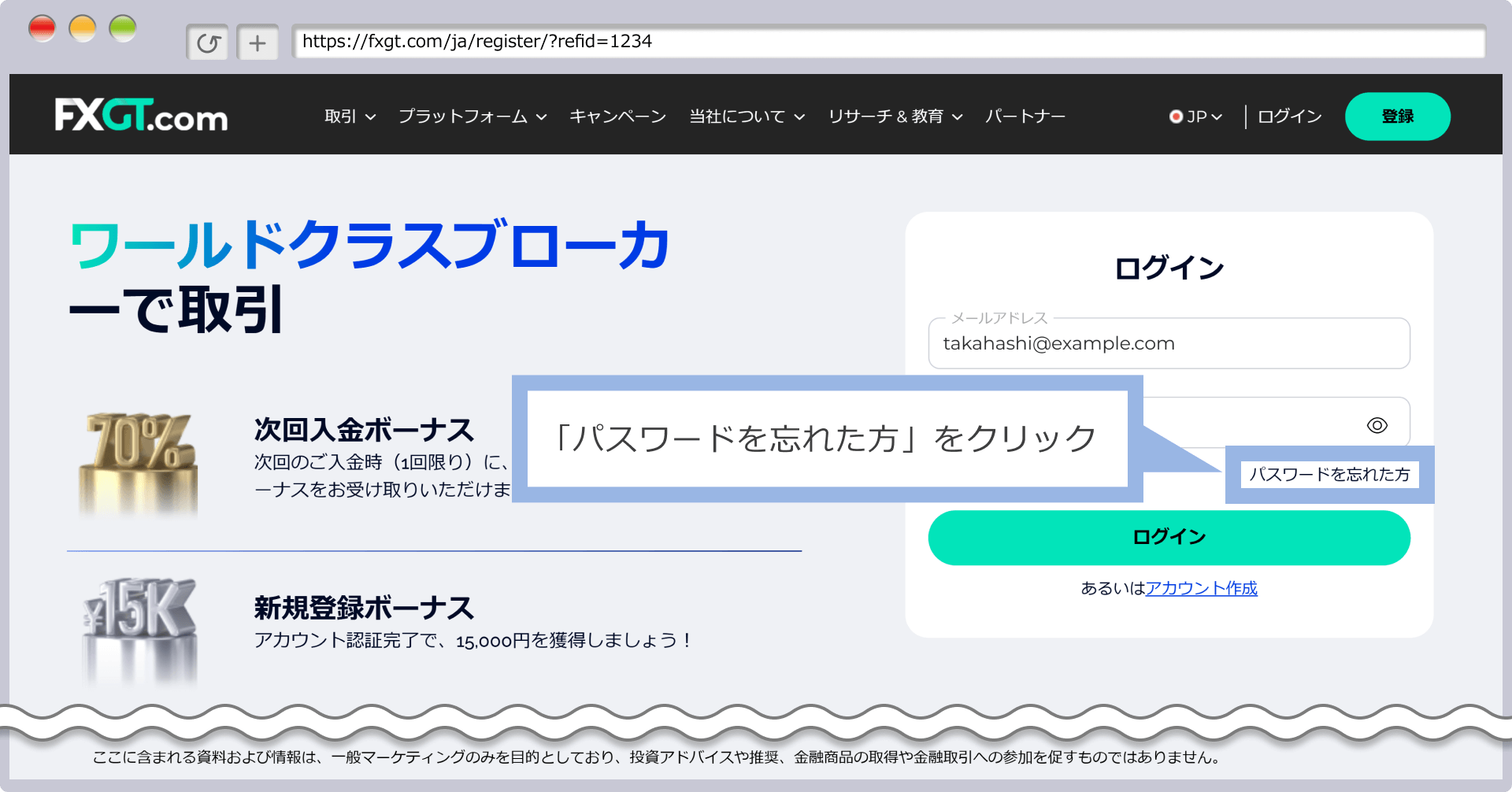Click the 新規登録ボーナス heading
1512x792 pixels.
pyautogui.click(x=364, y=608)
